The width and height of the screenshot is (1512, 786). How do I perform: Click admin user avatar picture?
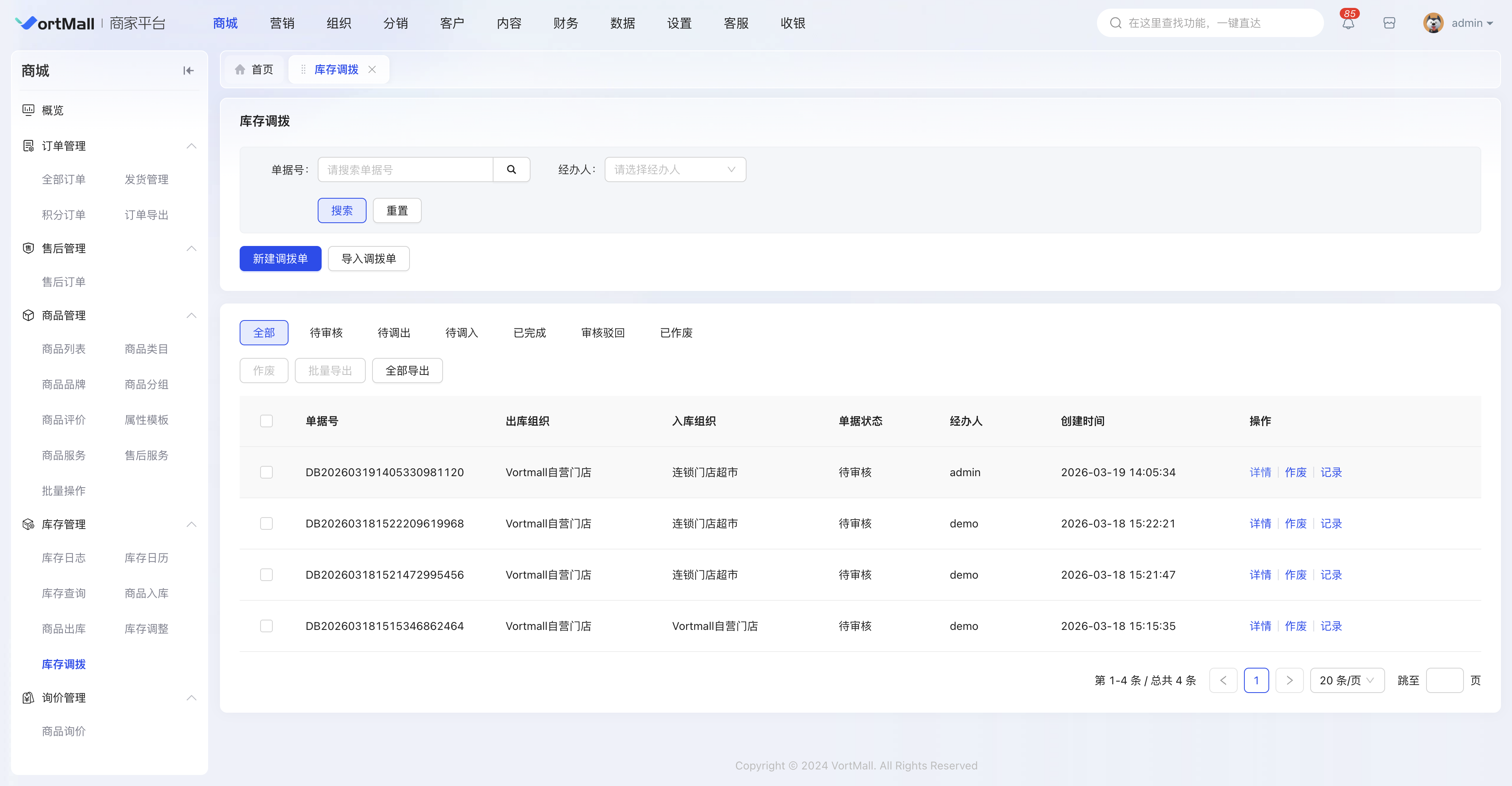pos(1433,24)
